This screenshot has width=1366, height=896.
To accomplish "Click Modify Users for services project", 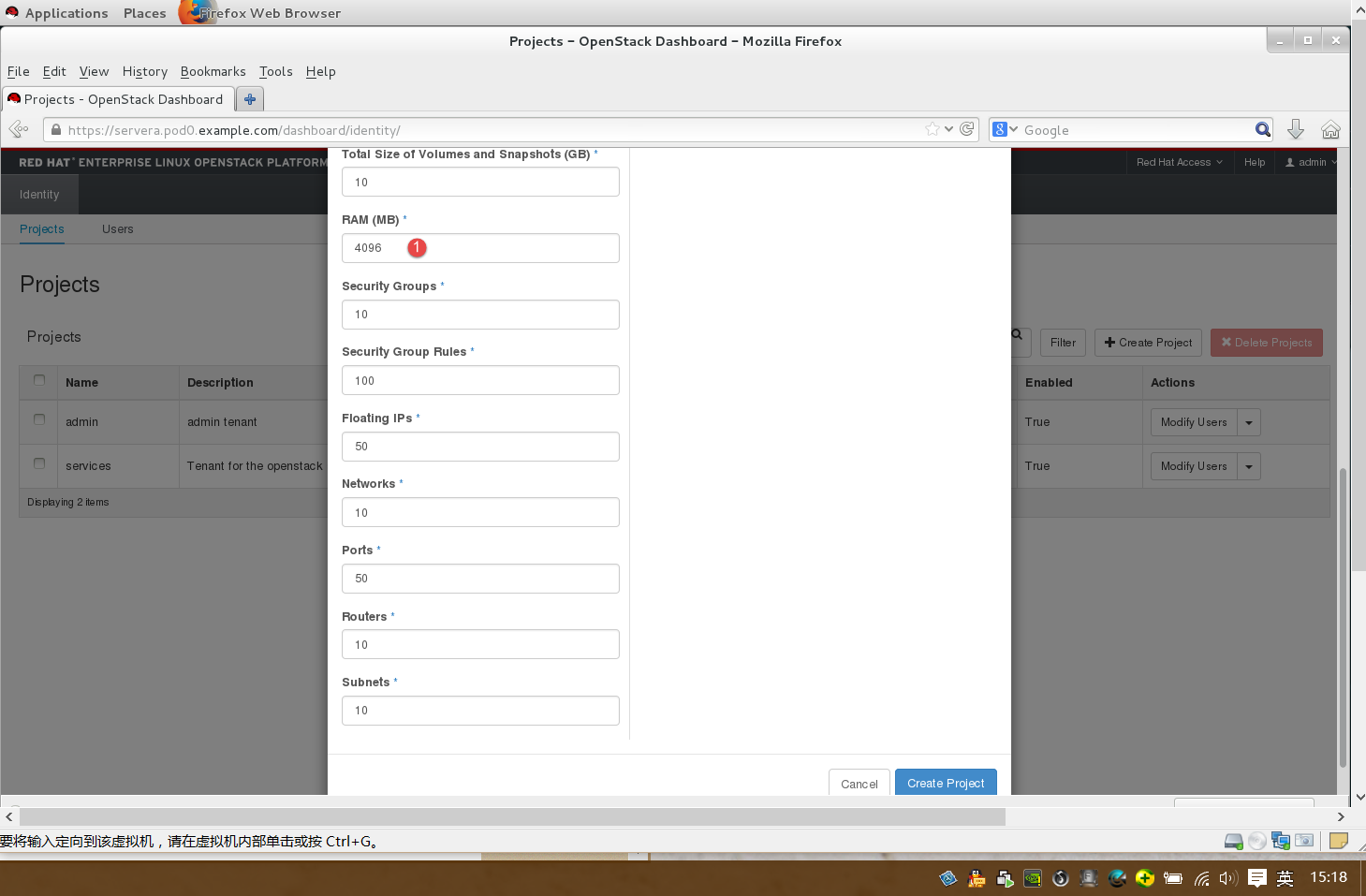I will [1194, 466].
